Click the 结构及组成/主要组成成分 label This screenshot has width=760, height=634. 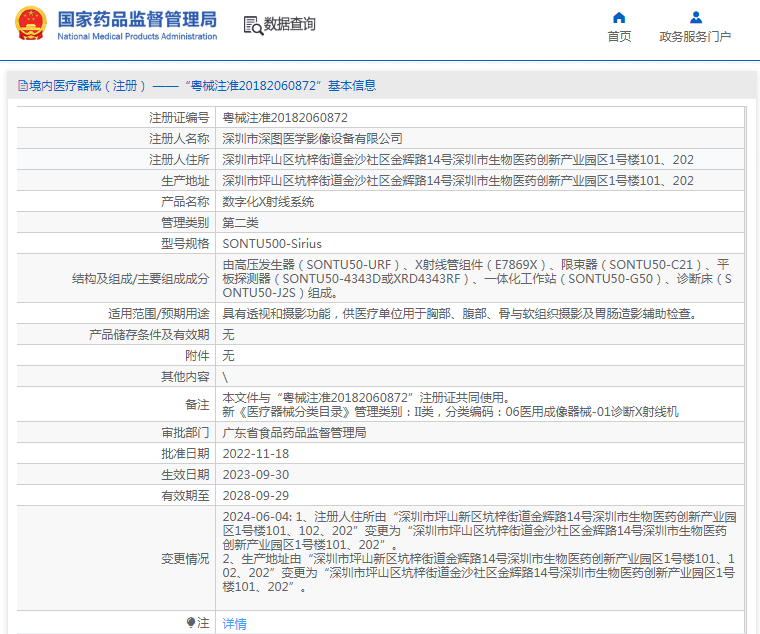click(141, 279)
